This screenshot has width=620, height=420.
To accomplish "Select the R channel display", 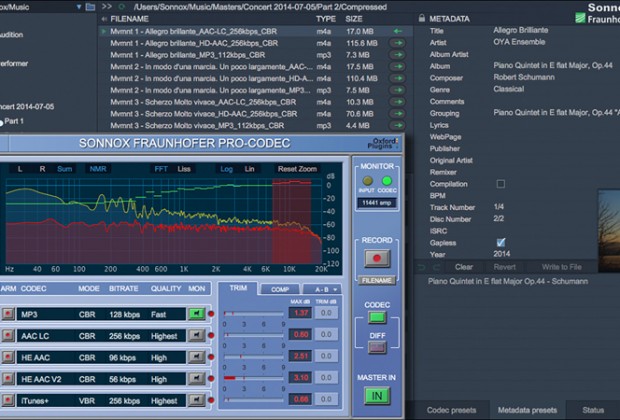I will point(42,169).
